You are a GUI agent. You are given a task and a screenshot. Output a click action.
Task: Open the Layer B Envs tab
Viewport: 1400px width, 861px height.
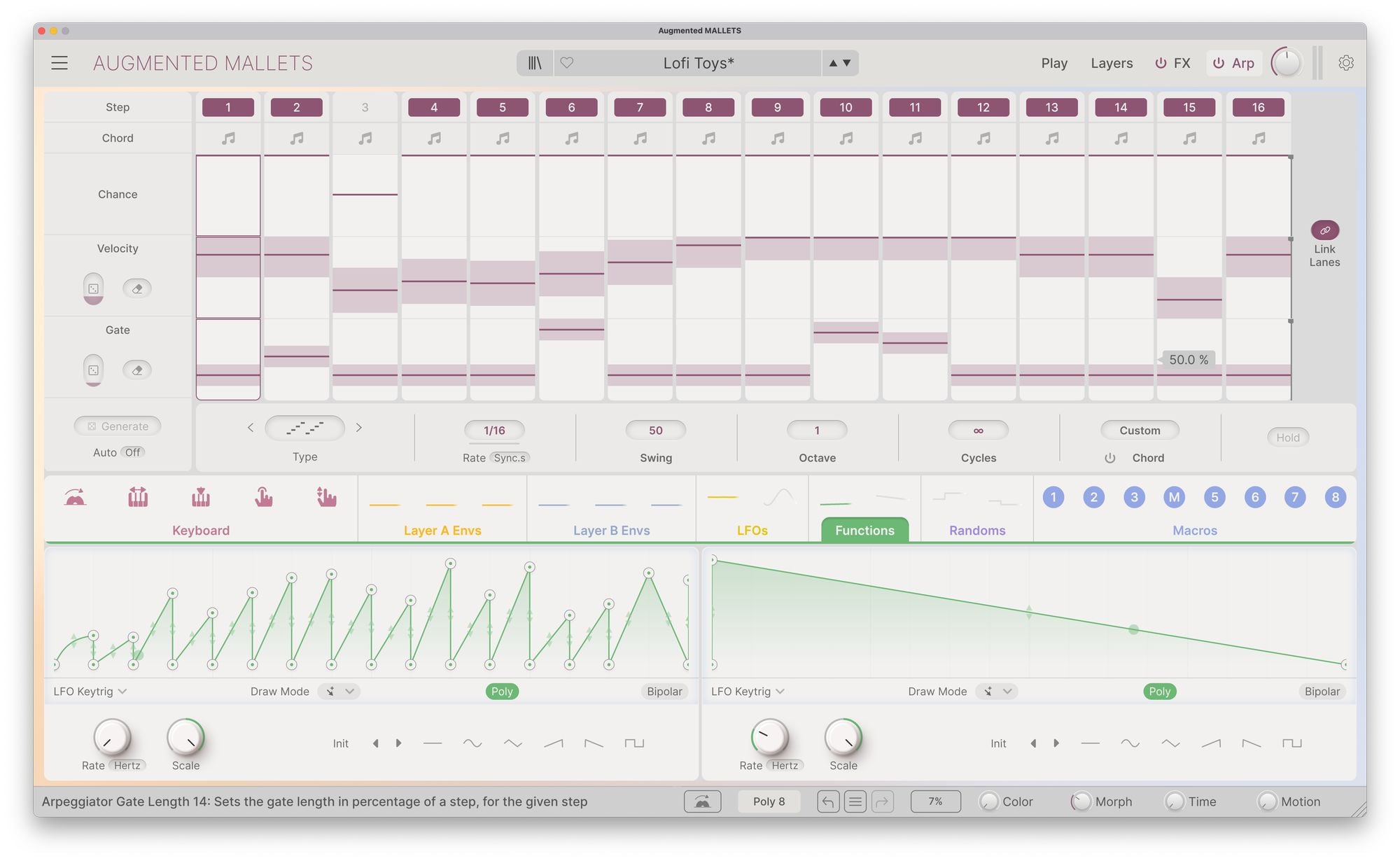pos(611,531)
